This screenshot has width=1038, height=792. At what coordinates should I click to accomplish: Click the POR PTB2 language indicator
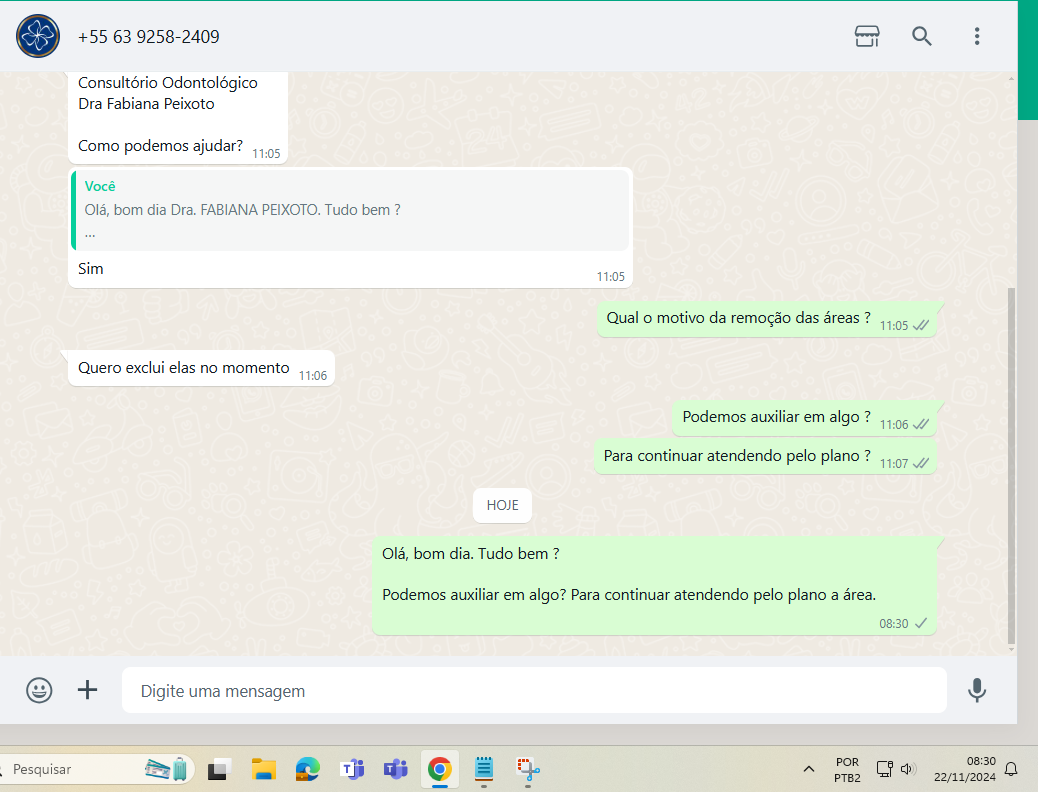pos(847,769)
